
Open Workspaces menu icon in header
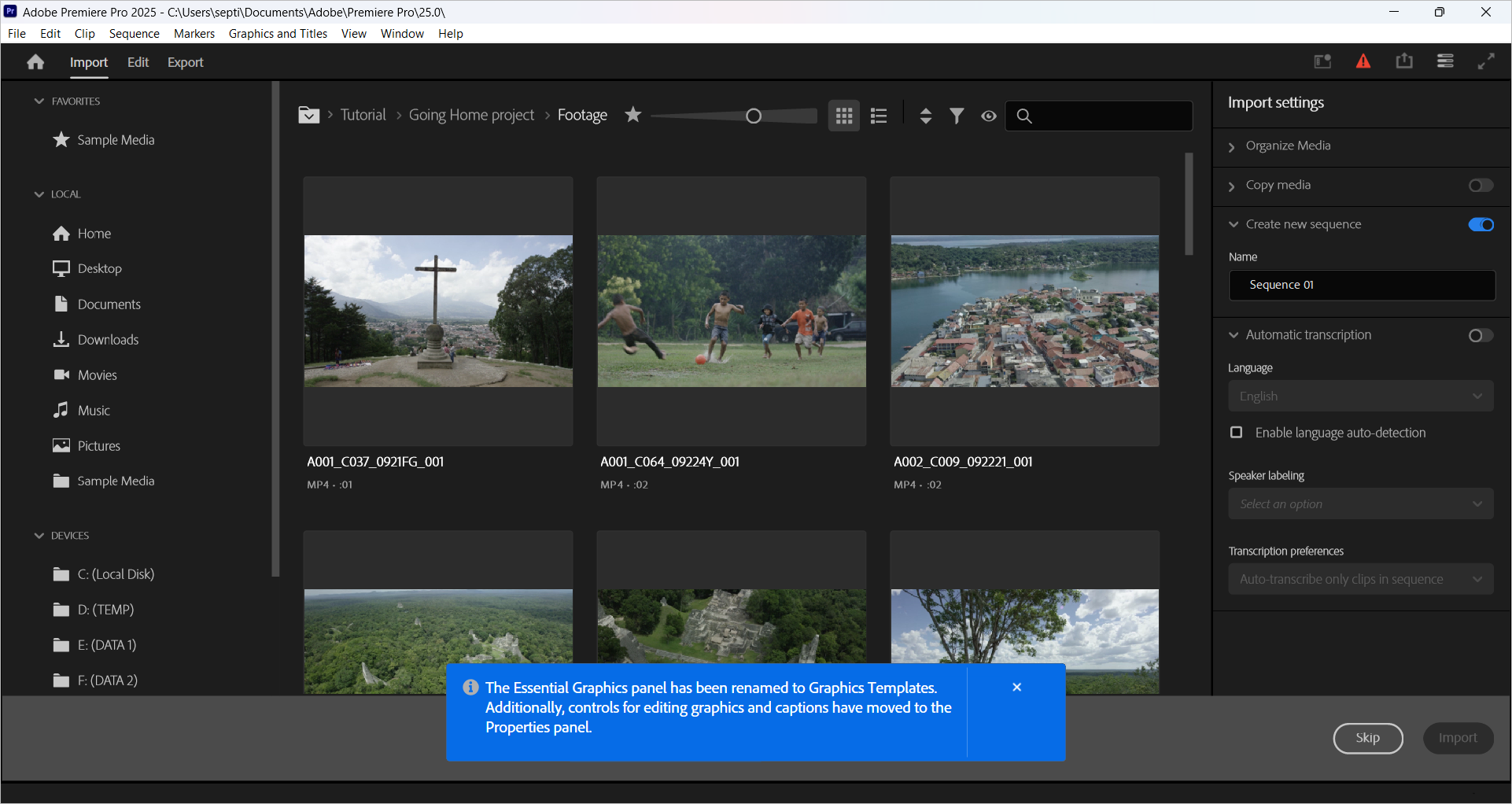[x=1445, y=61]
